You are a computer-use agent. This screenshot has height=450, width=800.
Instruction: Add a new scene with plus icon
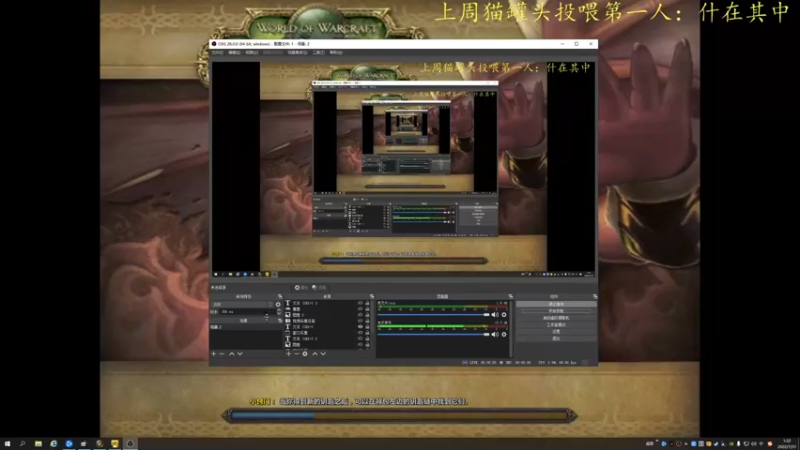pos(214,354)
